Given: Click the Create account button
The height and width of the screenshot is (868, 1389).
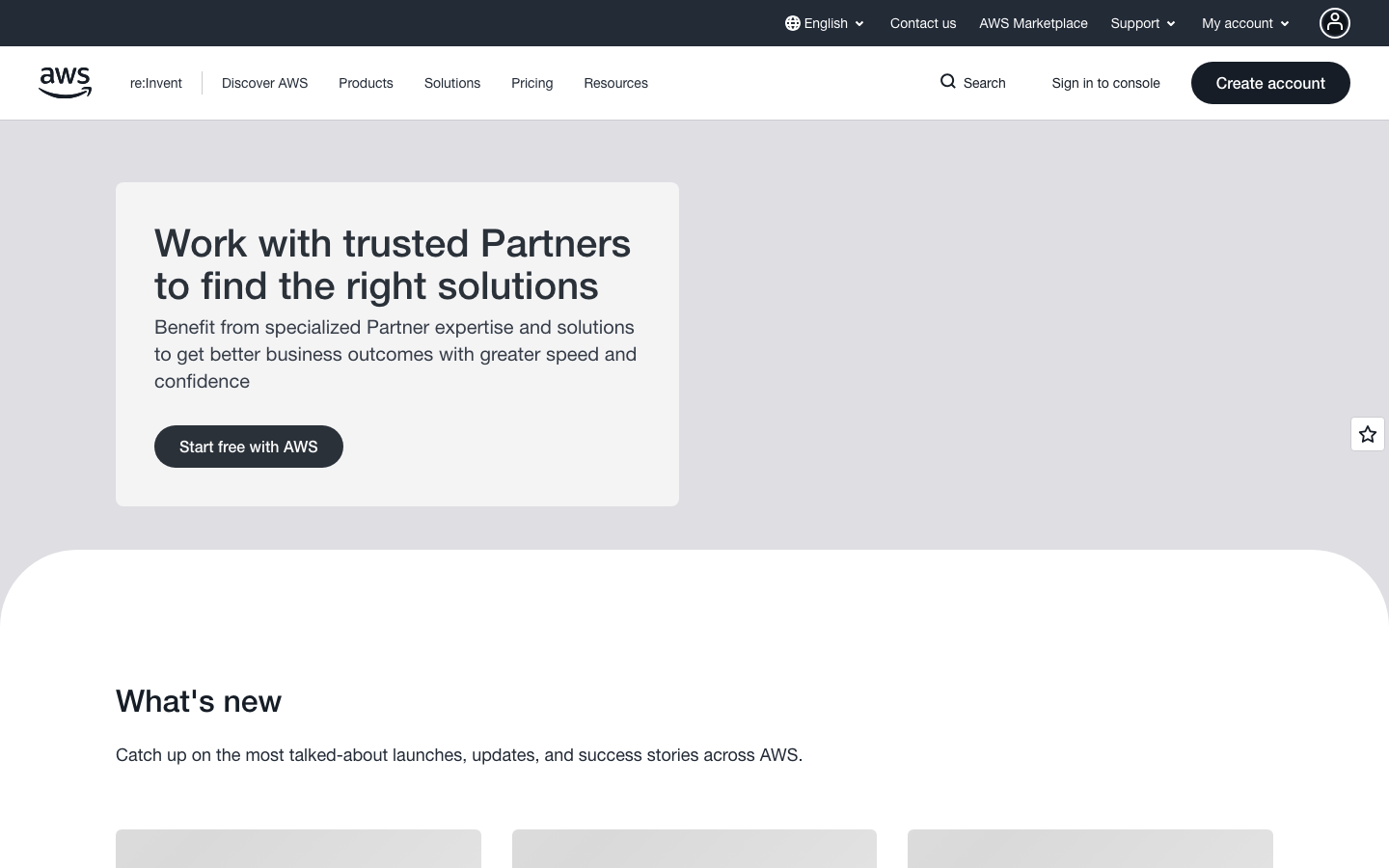Looking at the screenshot, I should pos(1270,83).
